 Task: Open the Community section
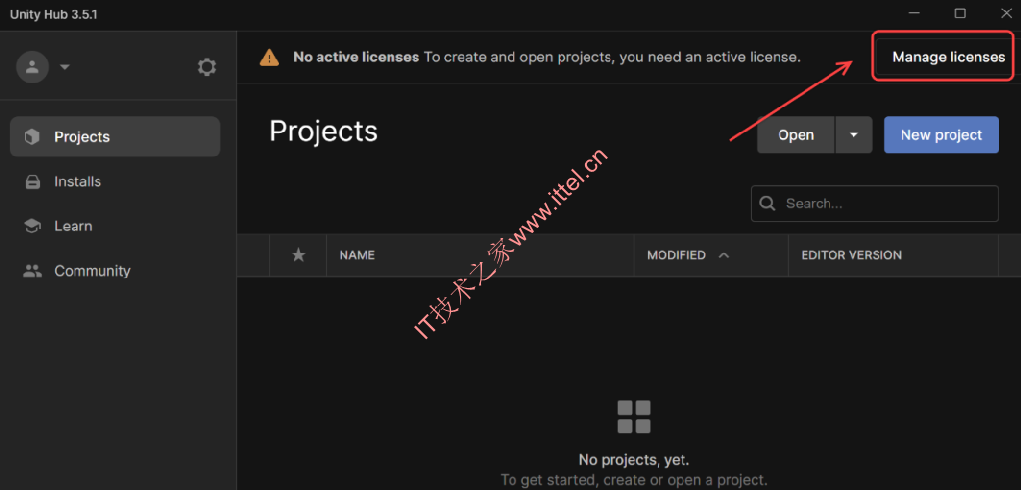click(115, 271)
